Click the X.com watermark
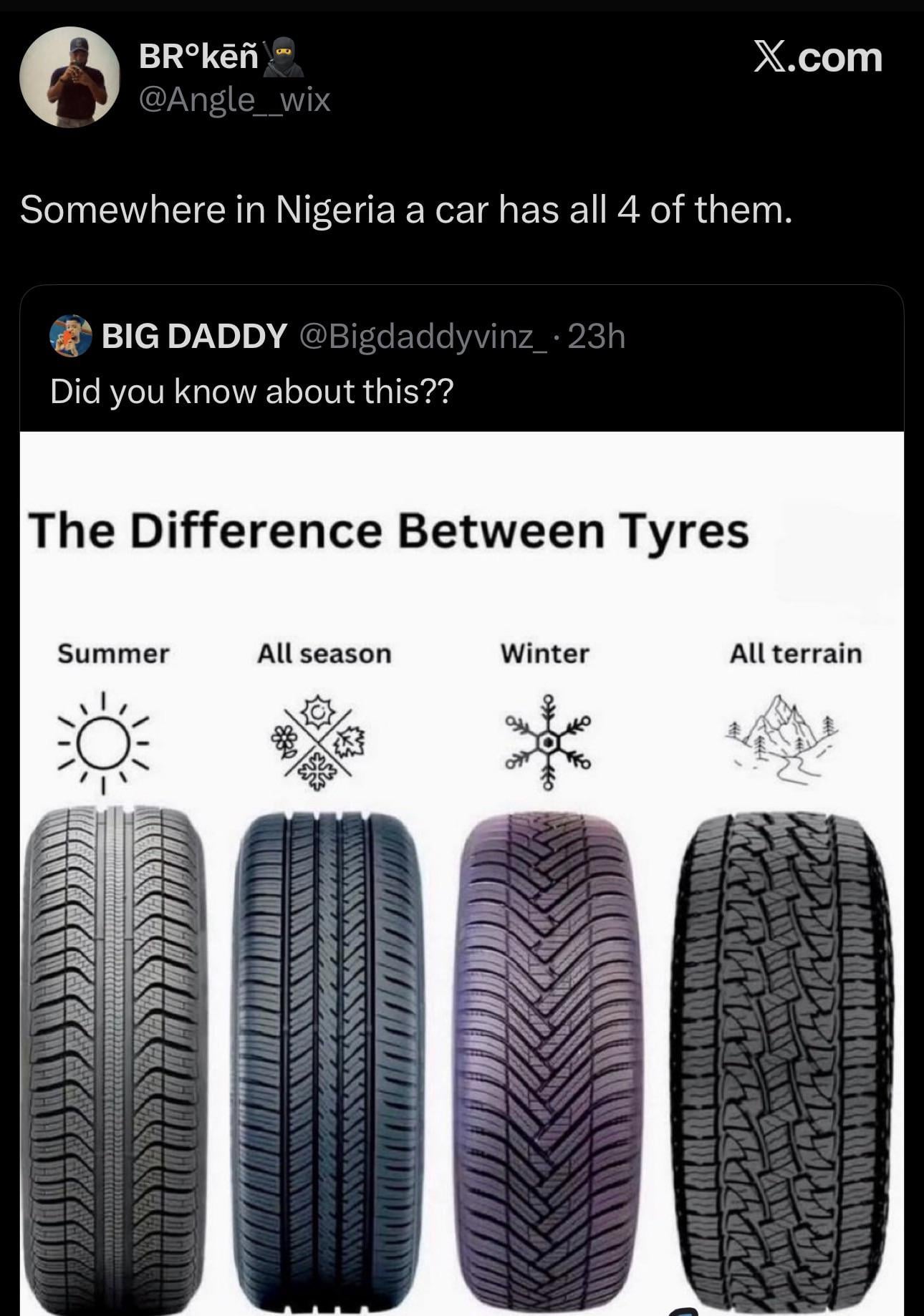Viewport: 924px width, 1316px height. tap(817, 57)
